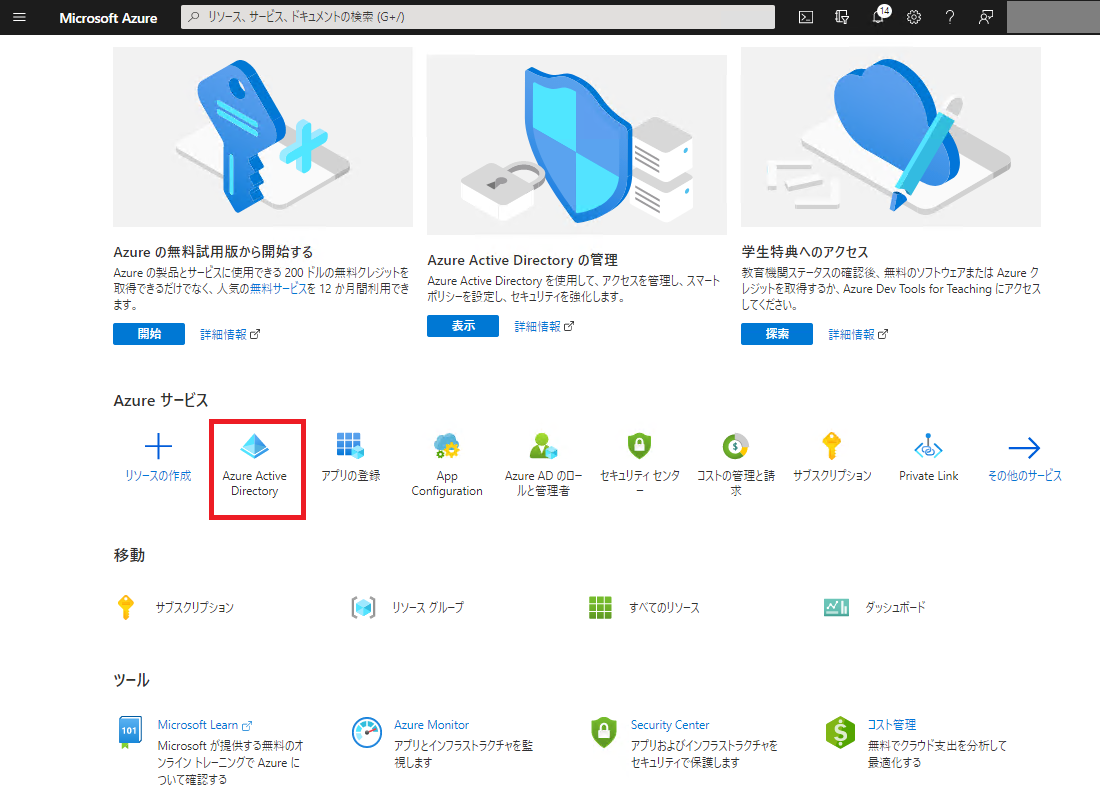Open the Azure Monitor link
Viewport: 1100px width, 794px height.
pyautogui.click(x=431, y=725)
